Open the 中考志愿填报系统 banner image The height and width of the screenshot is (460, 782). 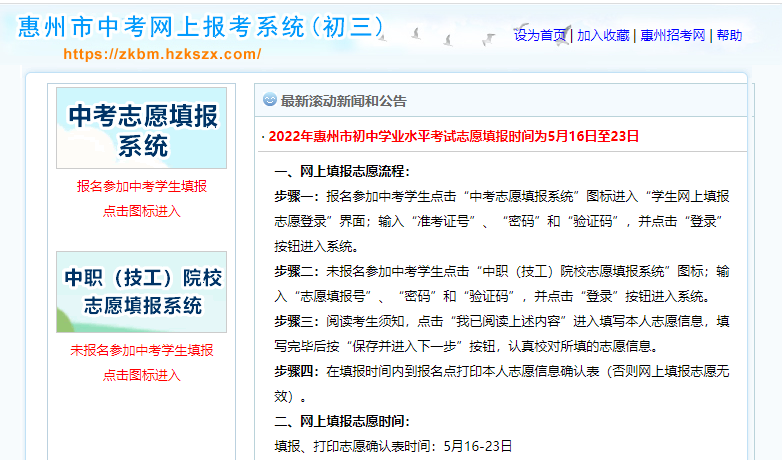tap(141, 128)
